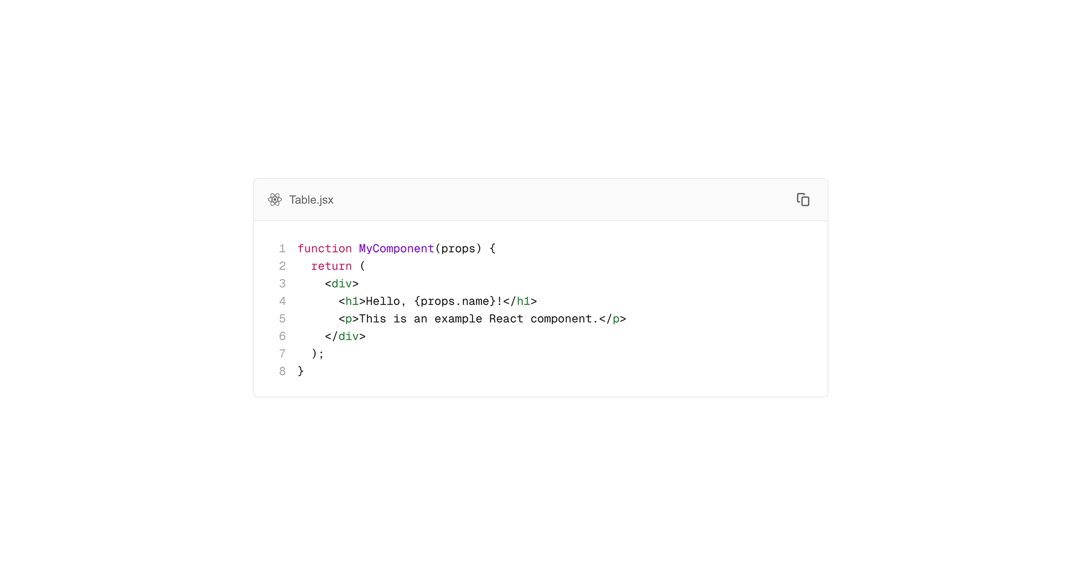The image size is (1080, 576).
Task: Copy the code with the clipboard icon
Action: coord(802,200)
